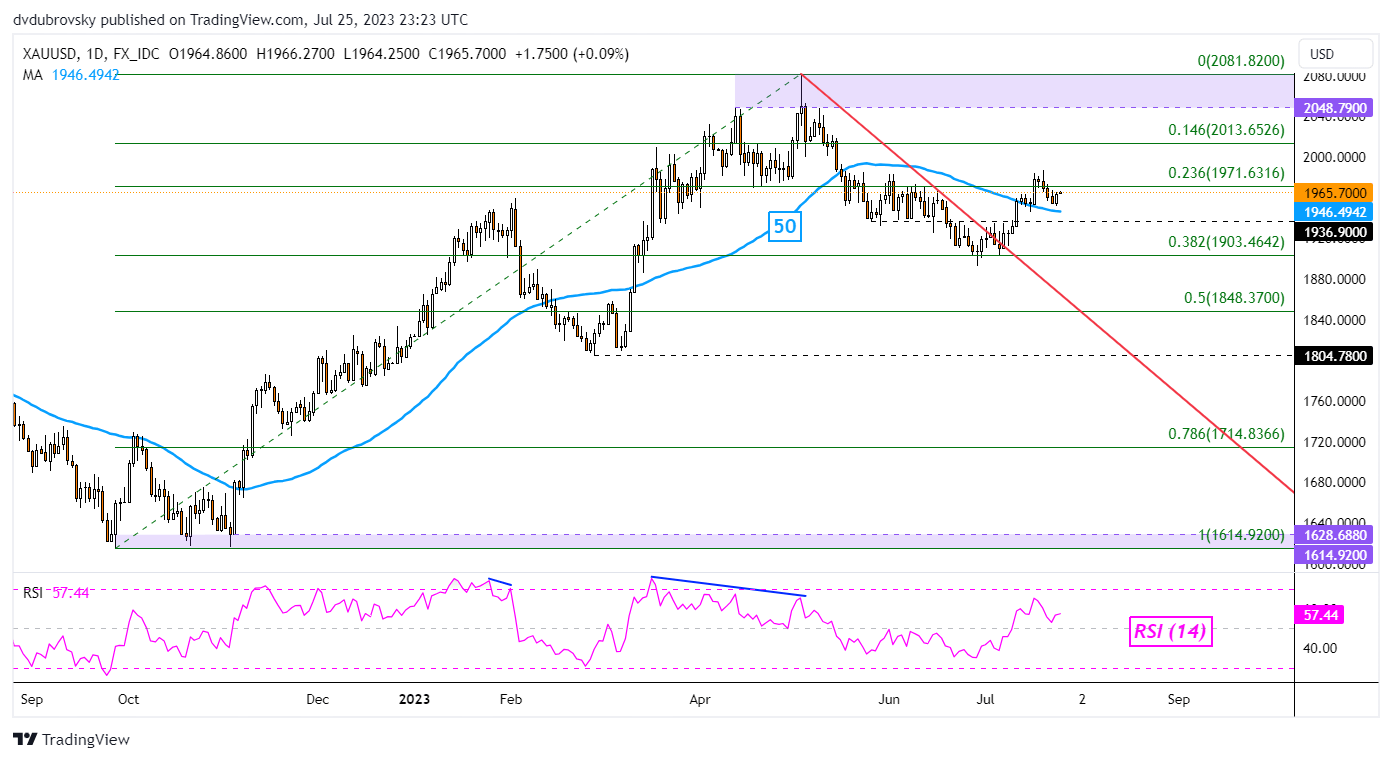
Task: Click the black 1936.9000 price level label
Action: [1335, 232]
